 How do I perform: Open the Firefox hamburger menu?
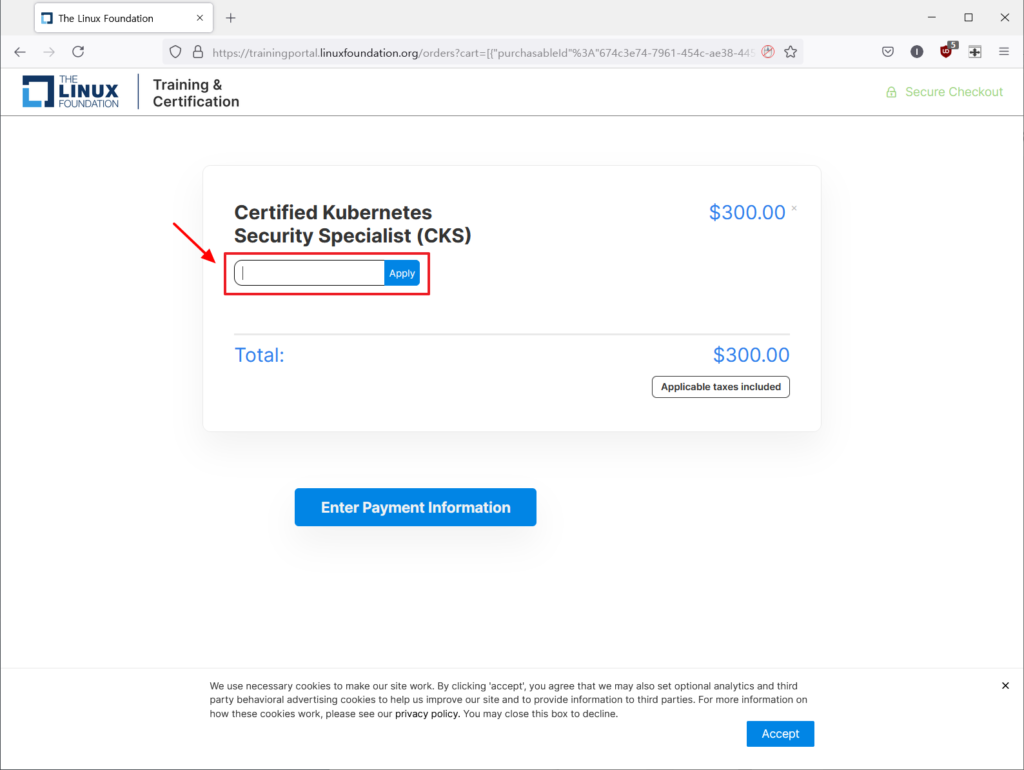point(1004,52)
